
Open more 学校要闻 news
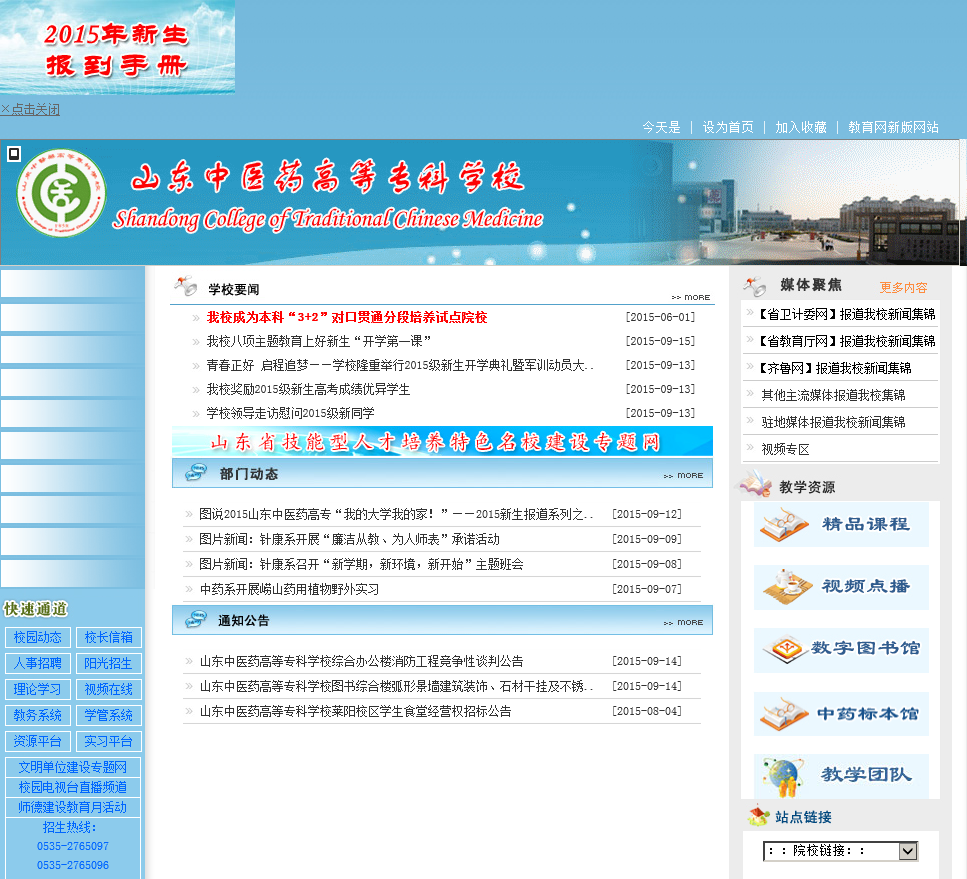pyautogui.click(x=691, y=297)
